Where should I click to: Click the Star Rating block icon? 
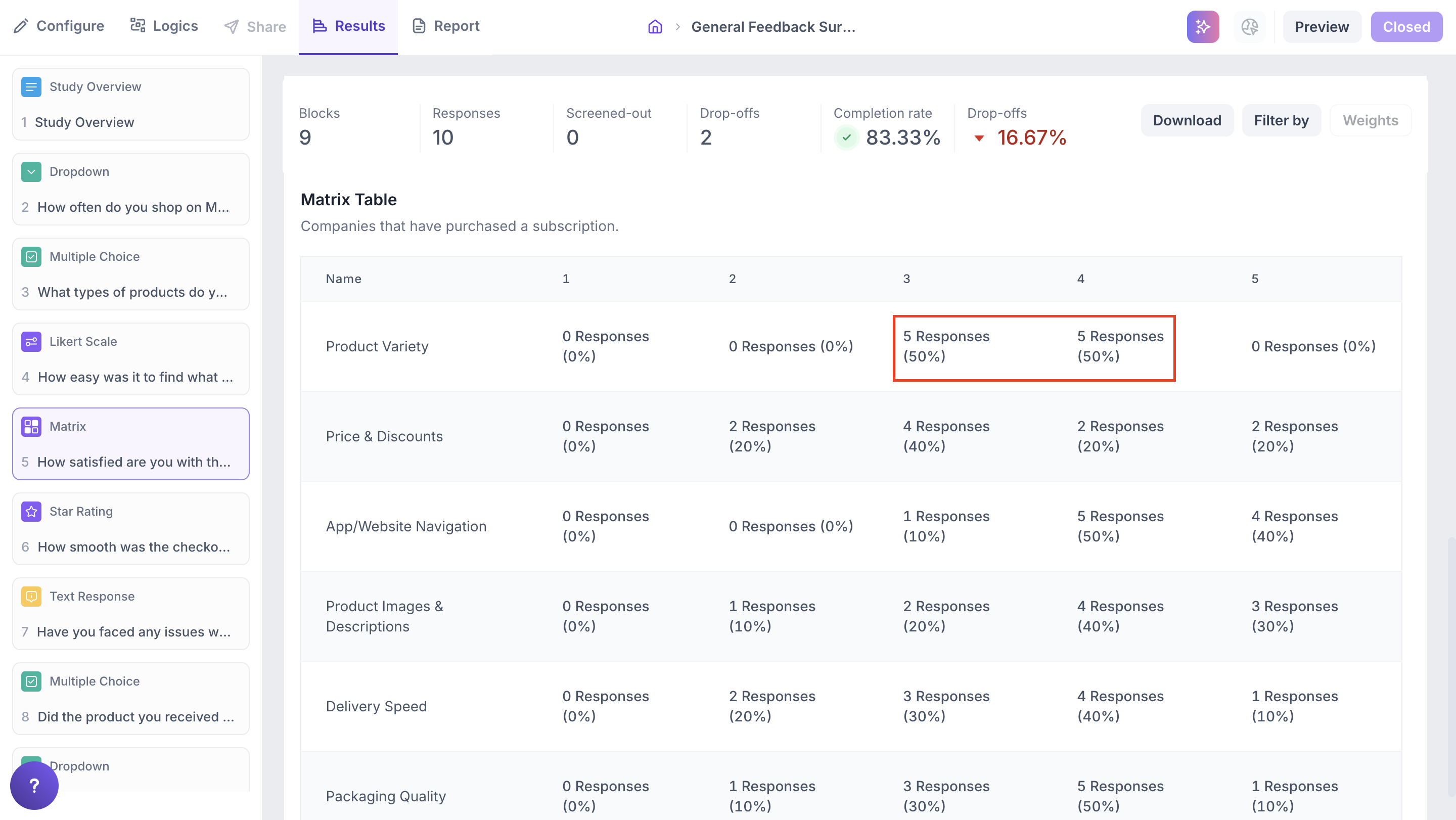31,511
